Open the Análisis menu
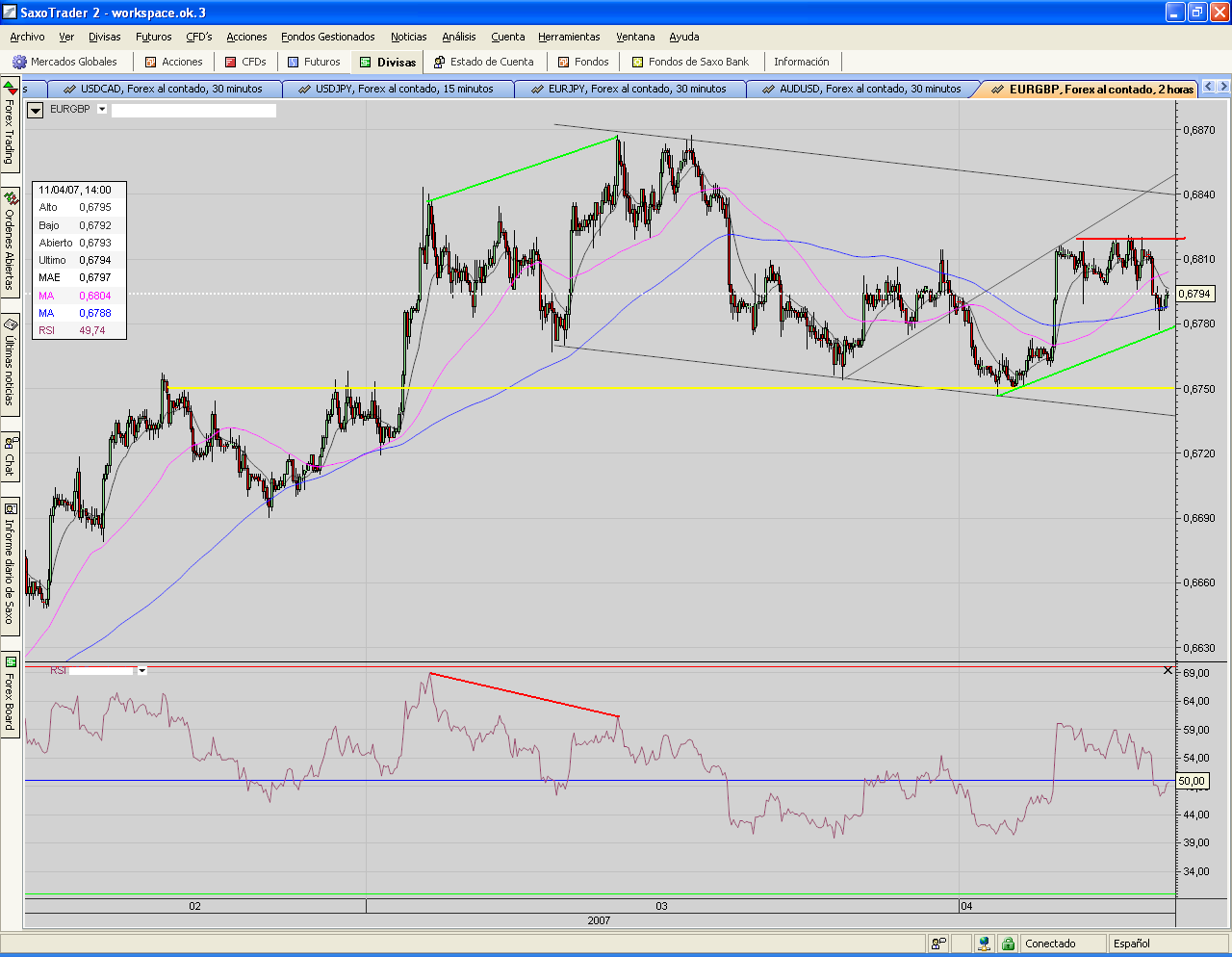 (459, 37)
